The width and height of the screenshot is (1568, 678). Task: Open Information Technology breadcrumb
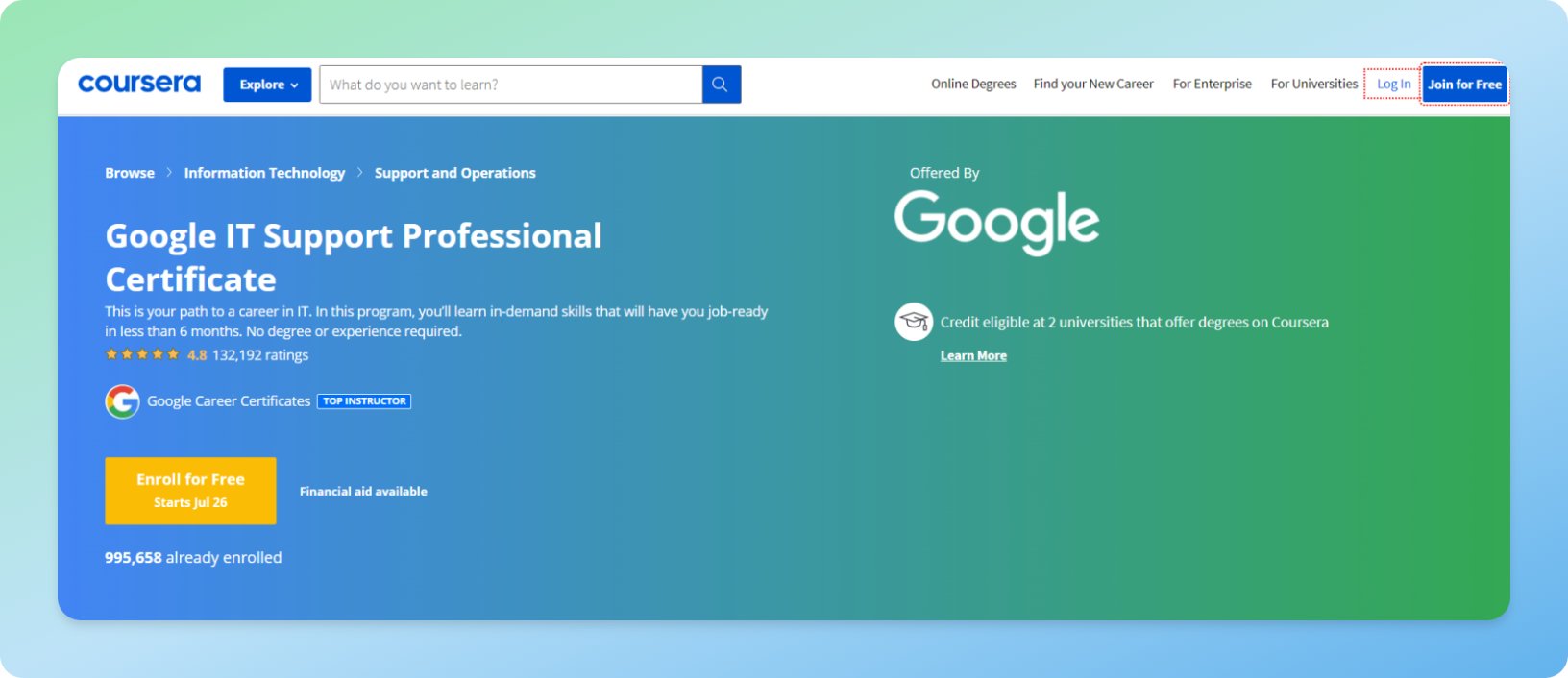[x=264, y=173]
